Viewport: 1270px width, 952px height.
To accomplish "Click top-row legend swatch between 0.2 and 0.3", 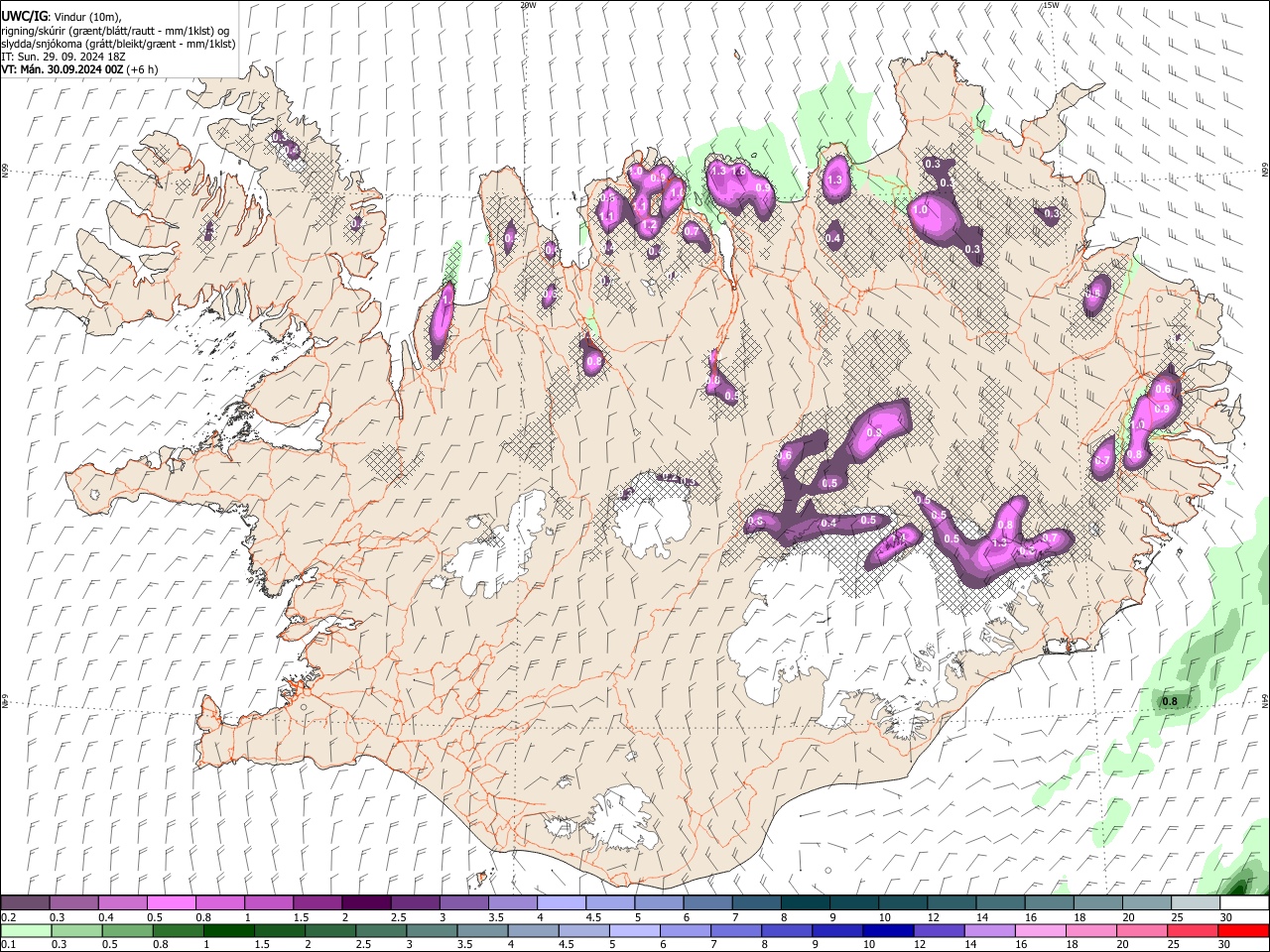I will [x=26, y=903].
